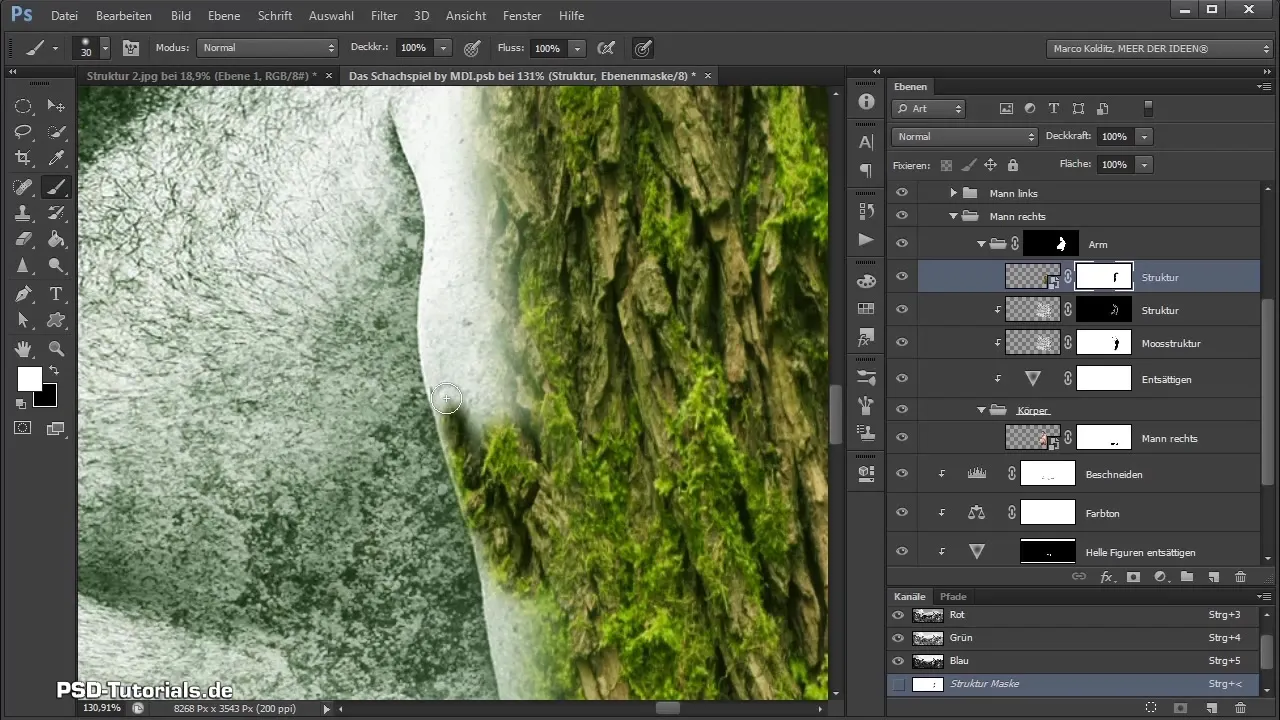Open layer styles fx menu
This screenshot has width=1280, height=720.
tap(1107, 577)
